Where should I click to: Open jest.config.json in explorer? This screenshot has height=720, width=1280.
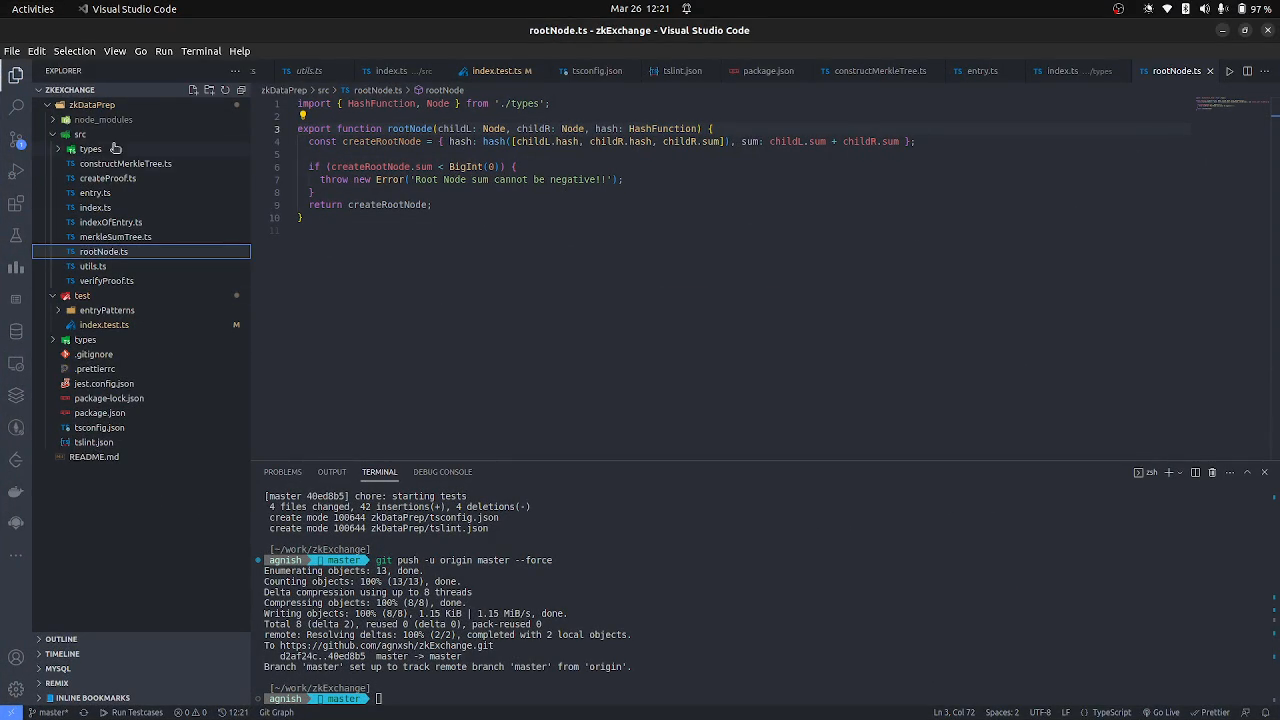click(x=141, y=384)
